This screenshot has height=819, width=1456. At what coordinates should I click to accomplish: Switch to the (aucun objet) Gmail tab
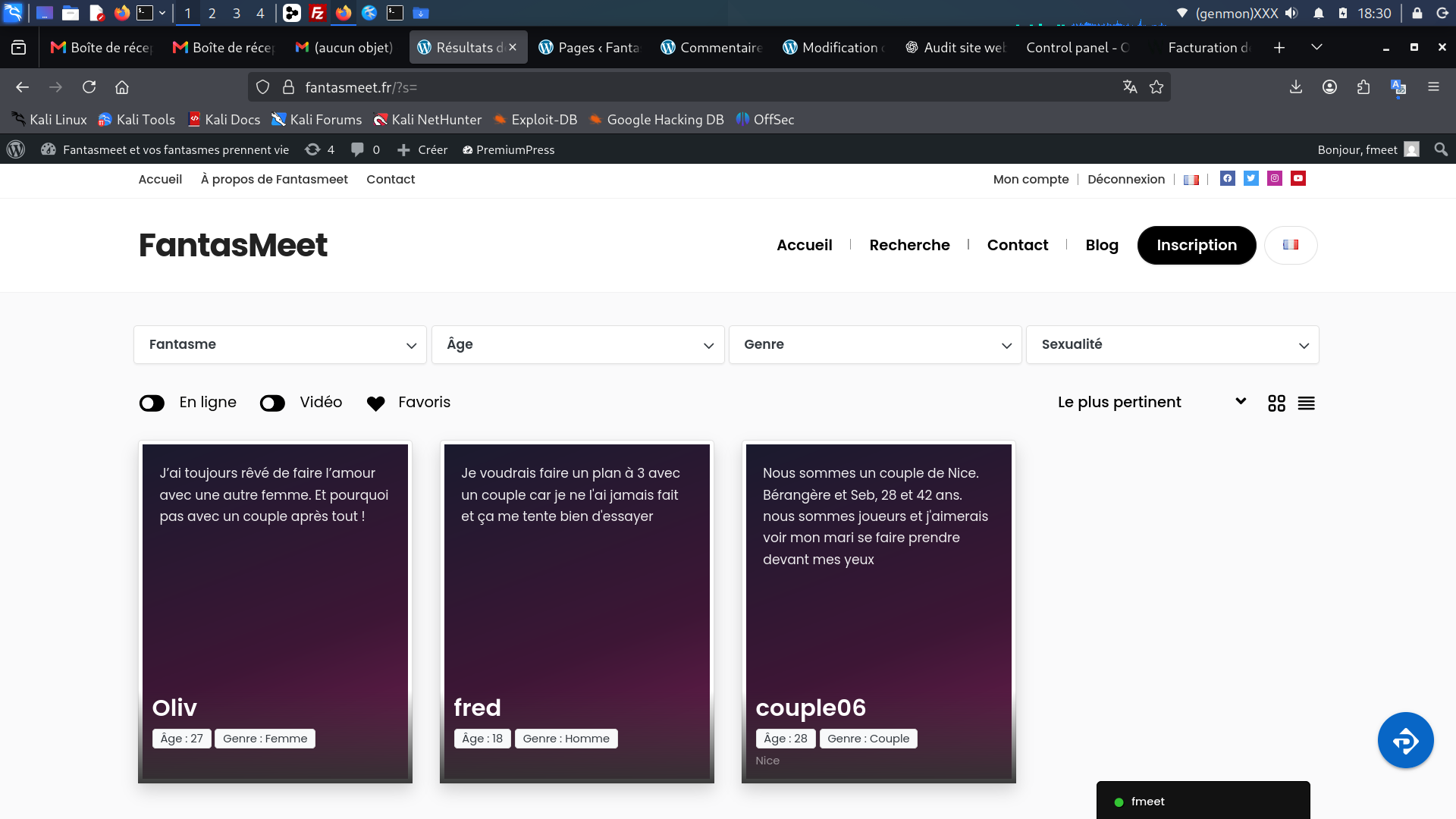pyautogui.click(x=345, y=47)
